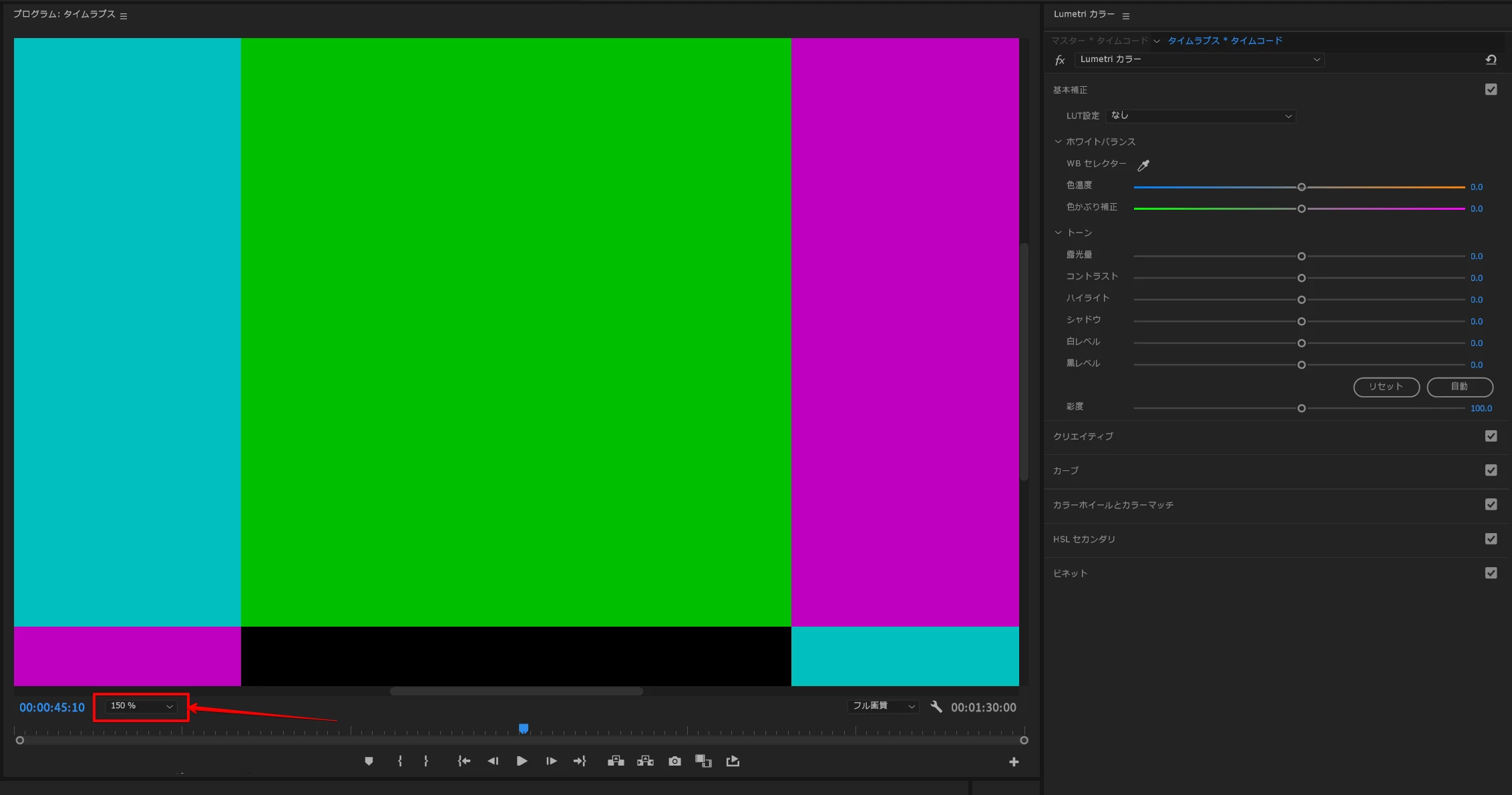Screen dimensions: 1512x795
Task: Uncheck the ビネット section checkbox
Action: (1491, 573)
